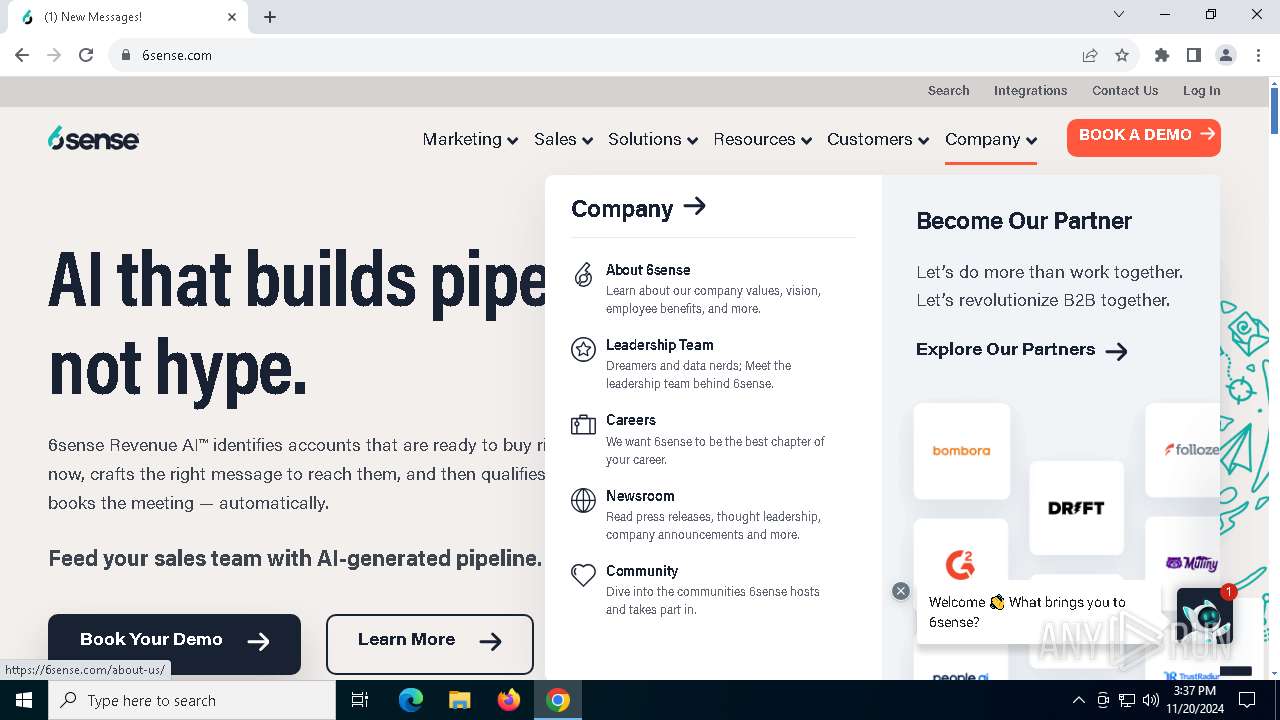1280x720 pixels.
Task: Open the About 6sense logo icon
Action: [583, 275]
